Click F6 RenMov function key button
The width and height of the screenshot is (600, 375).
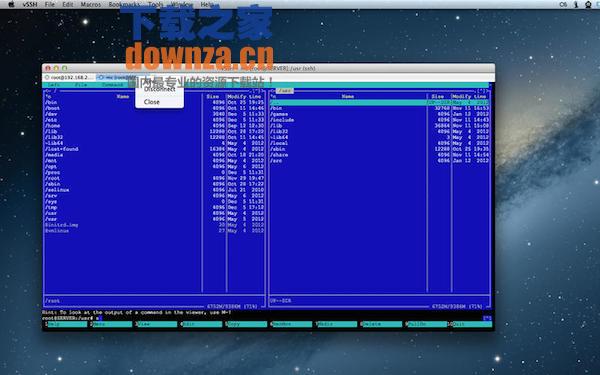click(291, 324)
